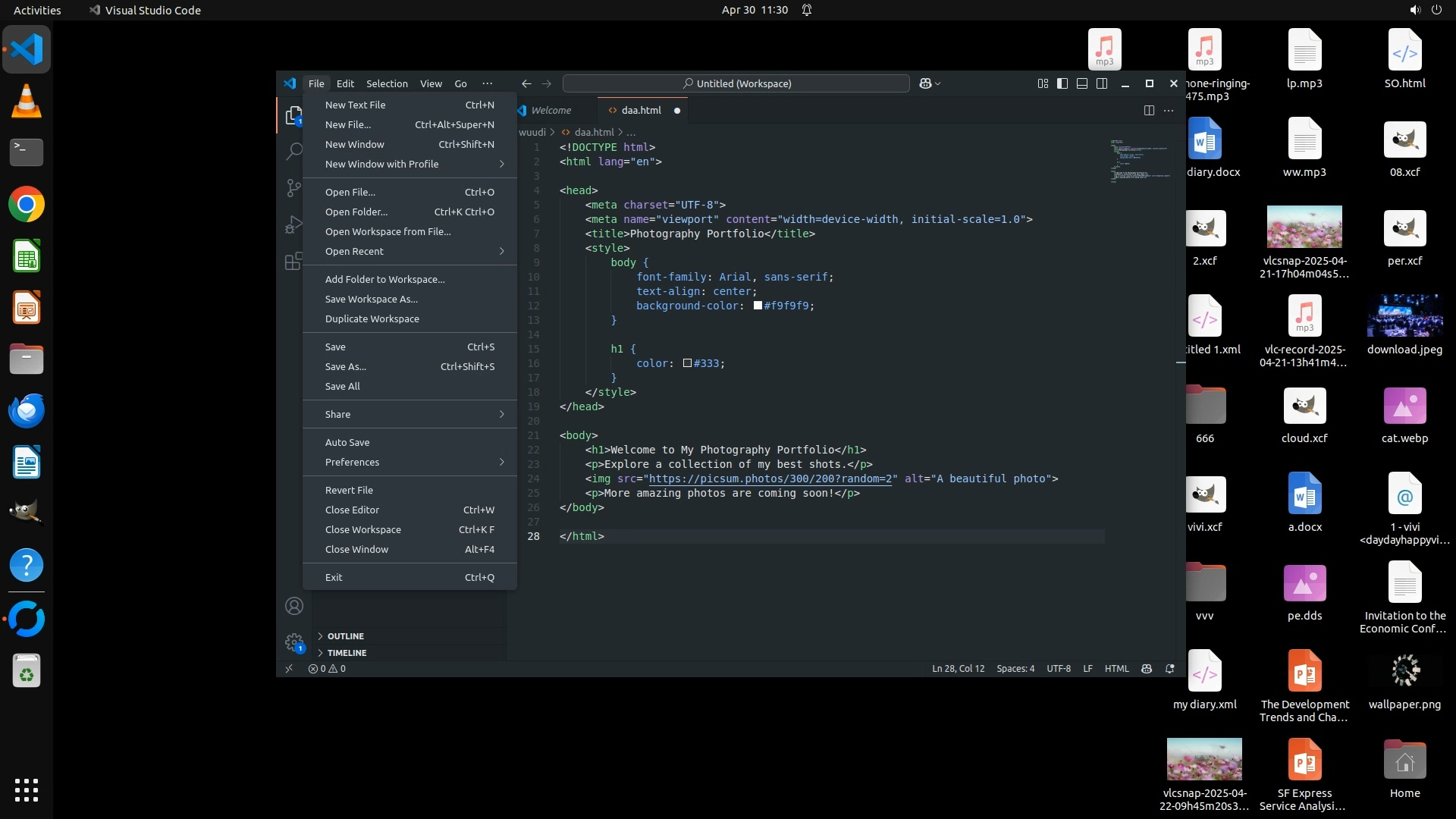
Task: Click the #f9f9f9 color swatch
Action: pyautogui.click(x=758, y=306)
